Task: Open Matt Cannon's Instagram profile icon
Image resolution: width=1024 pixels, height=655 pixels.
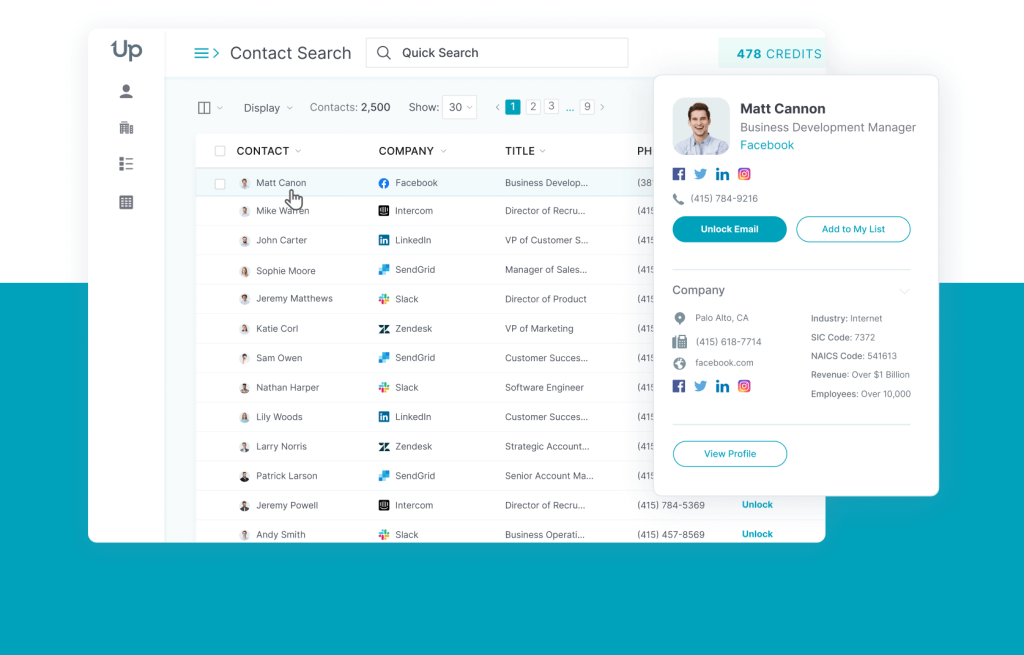Action: pyautogui.click(x=744, y=174)
